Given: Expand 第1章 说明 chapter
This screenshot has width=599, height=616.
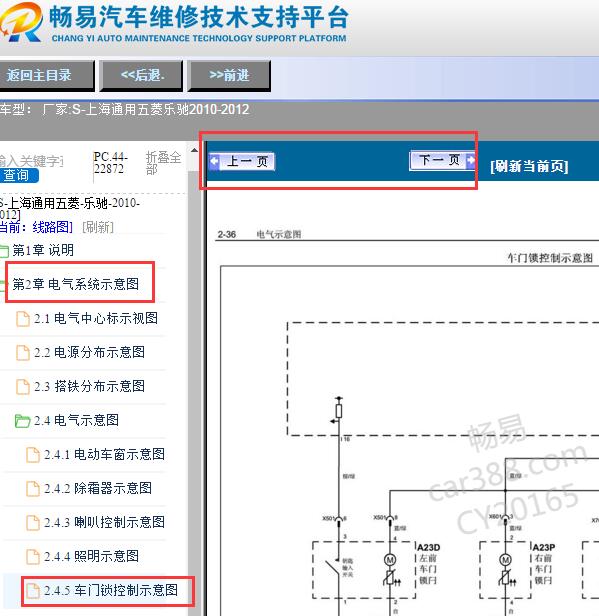Looking at the screenshot, I should pyautogui.click(x=43, y=250).
